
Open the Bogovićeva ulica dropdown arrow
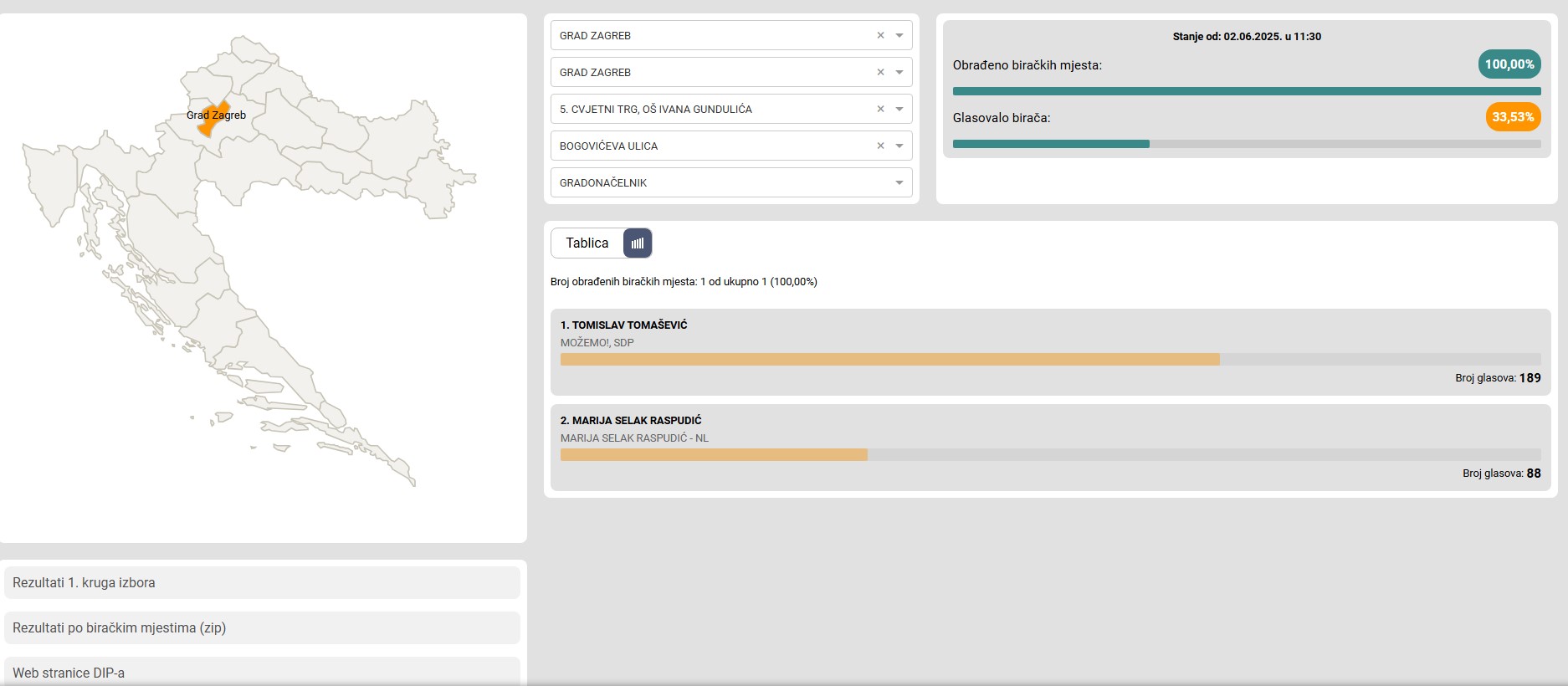(899, 146)
